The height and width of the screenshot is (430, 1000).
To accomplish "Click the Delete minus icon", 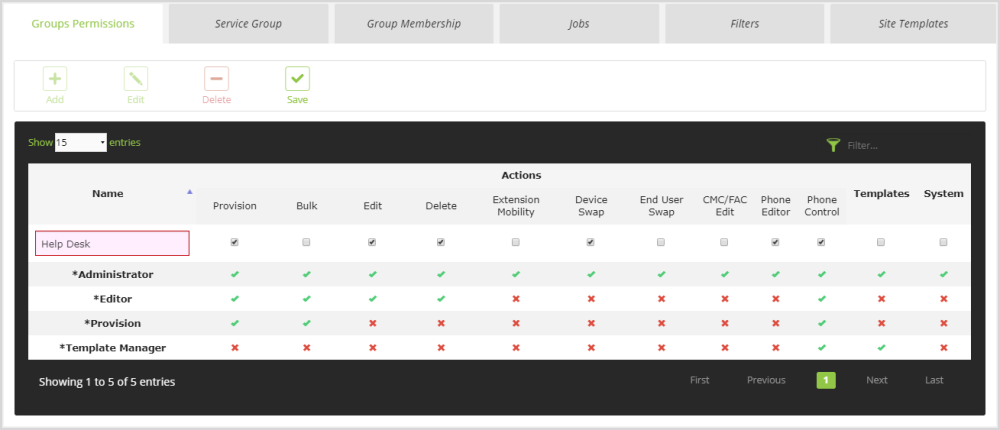I will [216, 79].
